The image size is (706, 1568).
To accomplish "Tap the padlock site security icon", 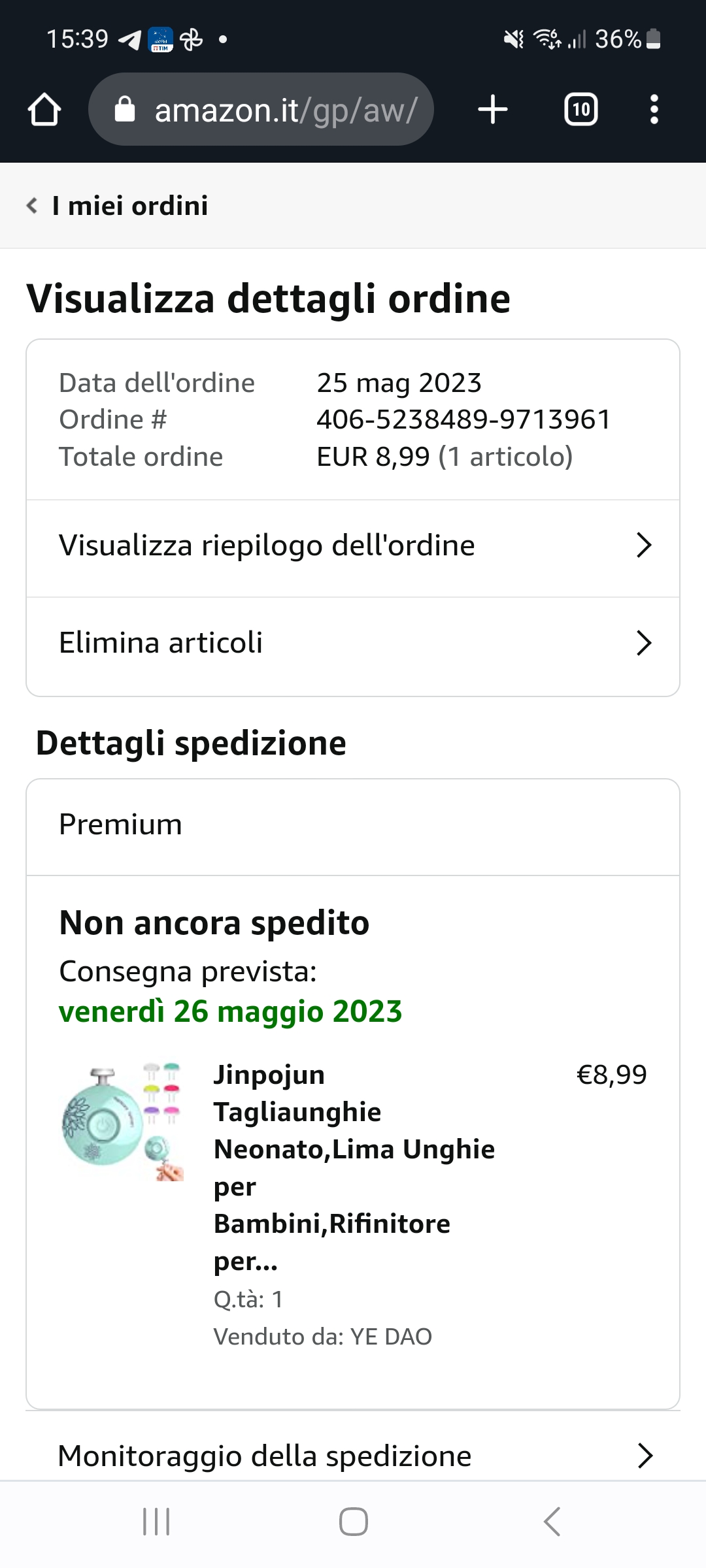I will click(124, 110).
